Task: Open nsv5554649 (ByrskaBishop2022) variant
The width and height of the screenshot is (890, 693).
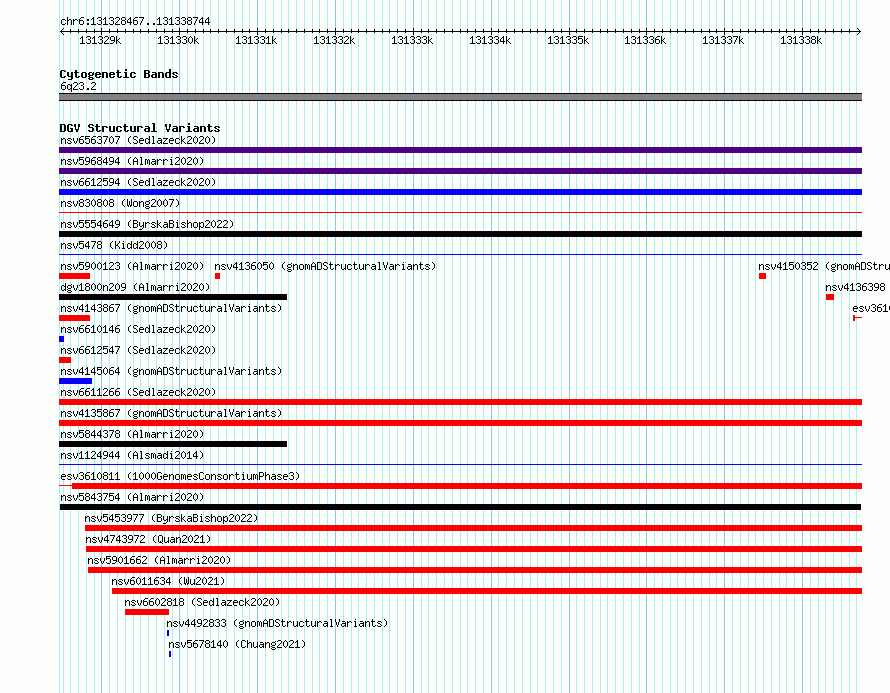Action: click(147, 224)
